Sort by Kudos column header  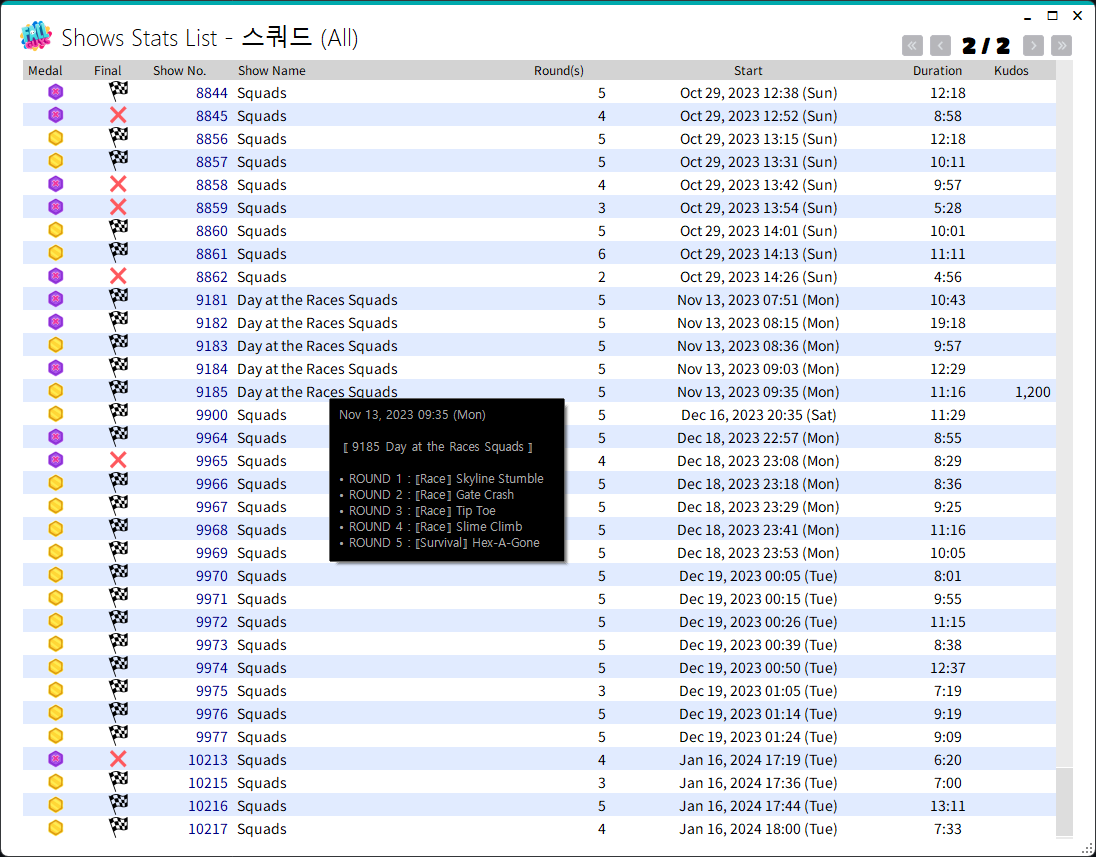[x=1011, y=71]
